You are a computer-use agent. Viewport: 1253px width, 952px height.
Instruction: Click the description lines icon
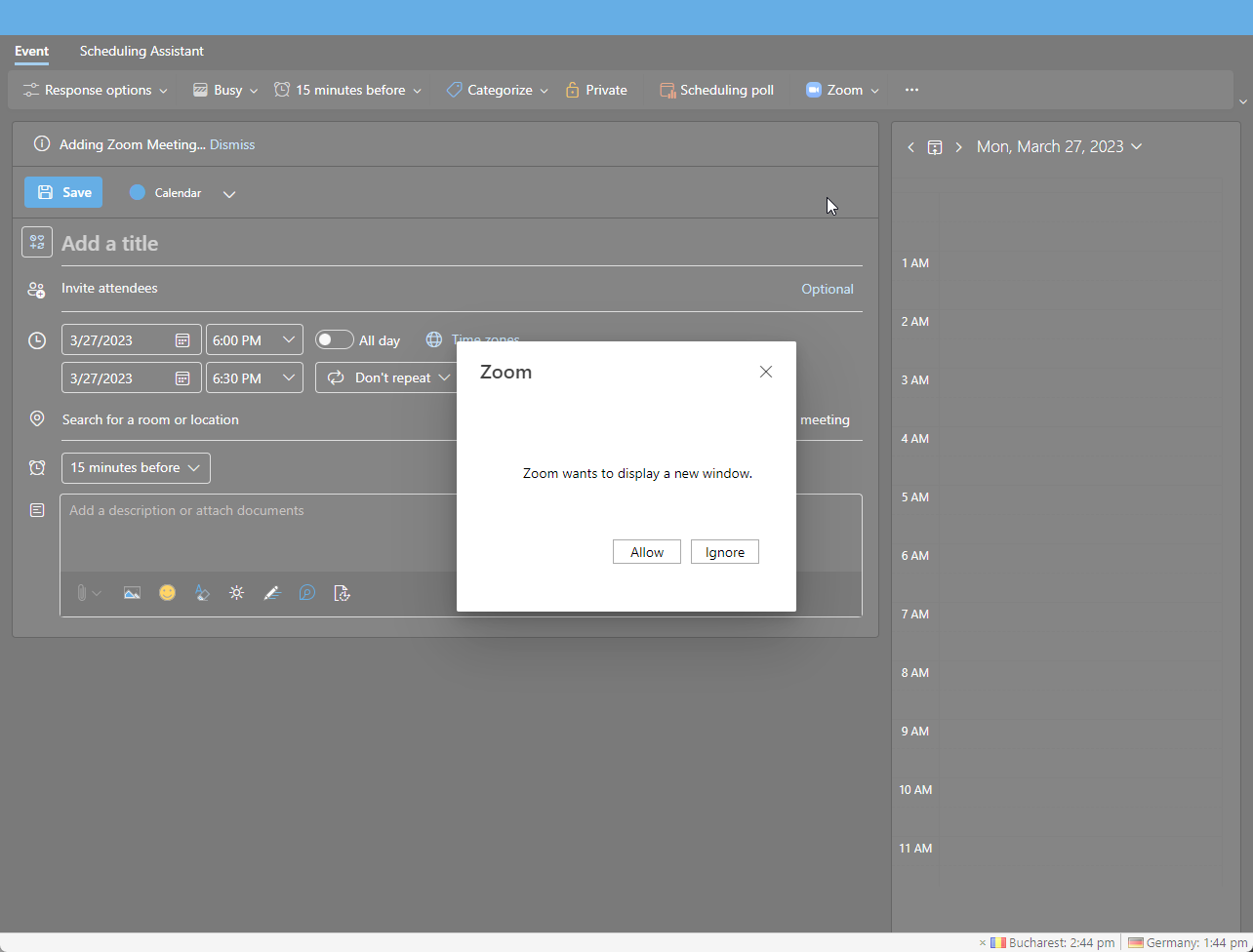pos(37,510)
